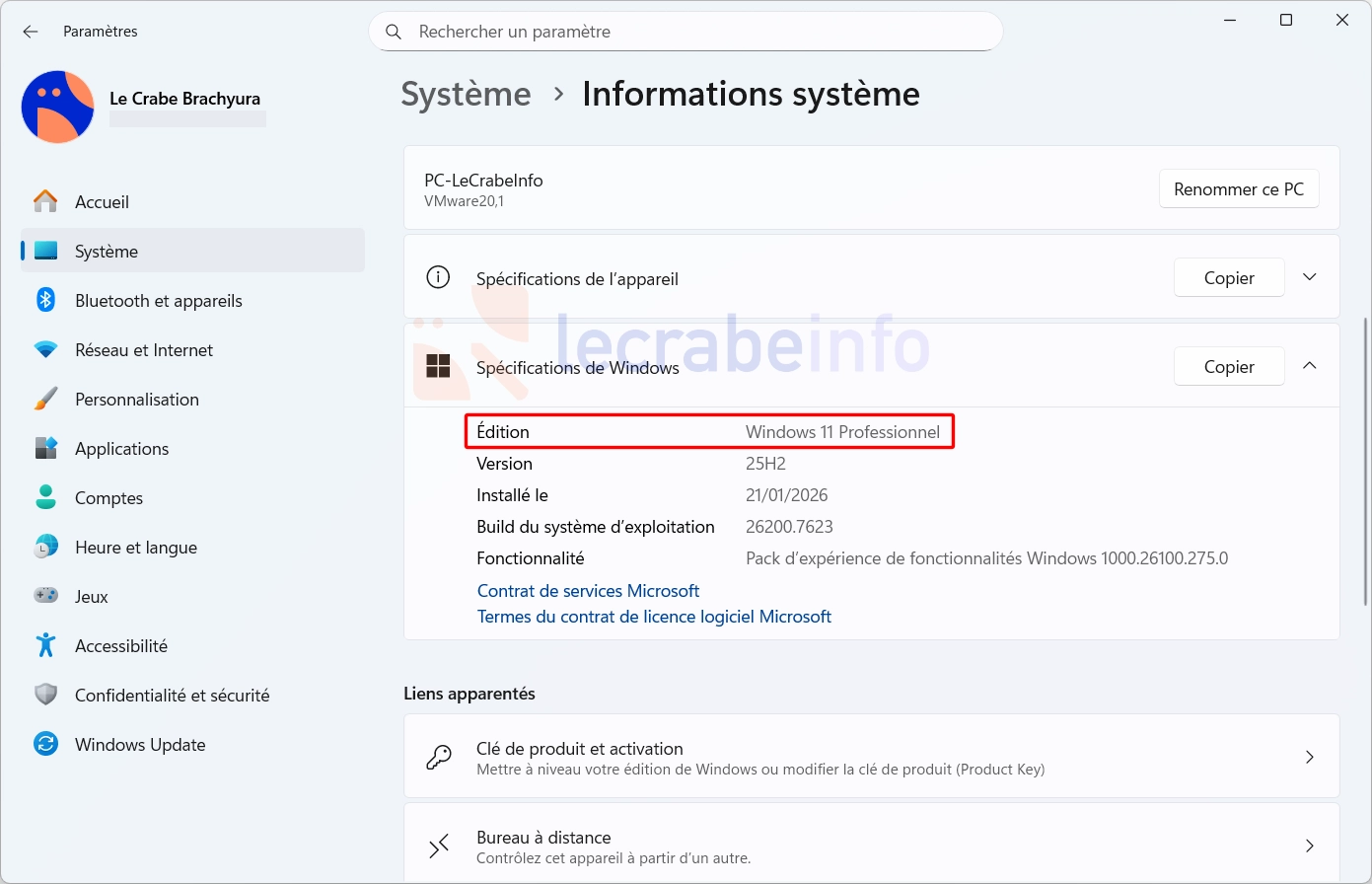Expand Spécifications de l'appareil section

pos(1309,277)
